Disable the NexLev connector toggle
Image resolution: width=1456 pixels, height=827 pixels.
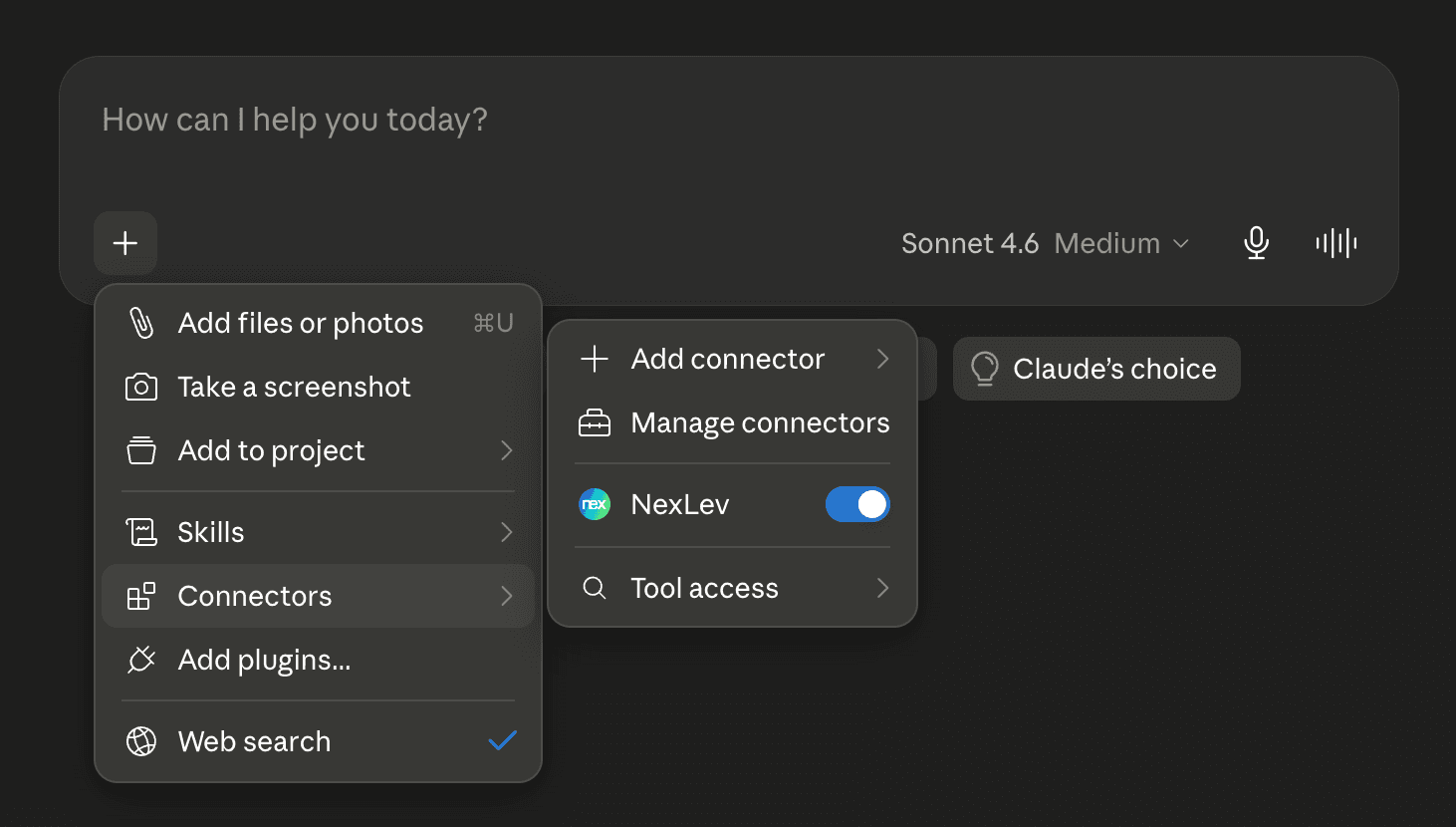857,504
